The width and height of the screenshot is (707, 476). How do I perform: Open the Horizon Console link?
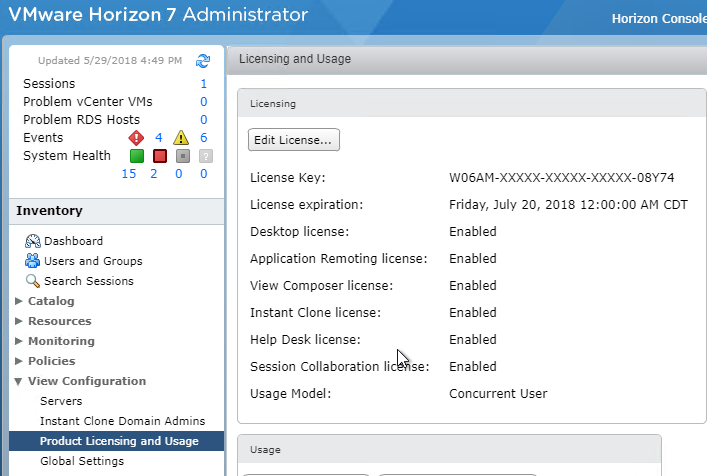click(659, 18)
